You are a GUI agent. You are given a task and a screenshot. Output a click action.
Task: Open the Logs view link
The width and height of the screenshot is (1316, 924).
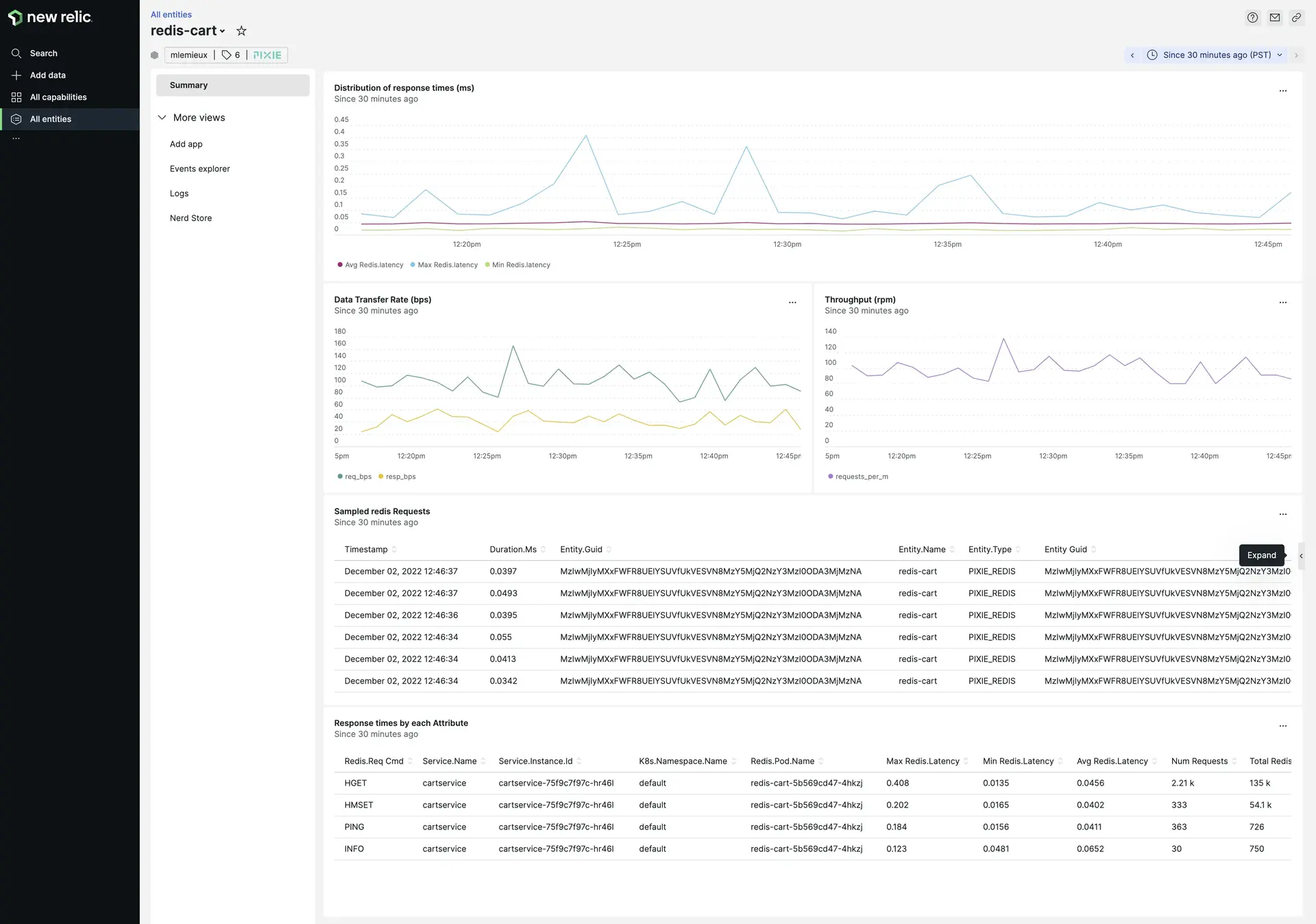(x=179, y=194)
